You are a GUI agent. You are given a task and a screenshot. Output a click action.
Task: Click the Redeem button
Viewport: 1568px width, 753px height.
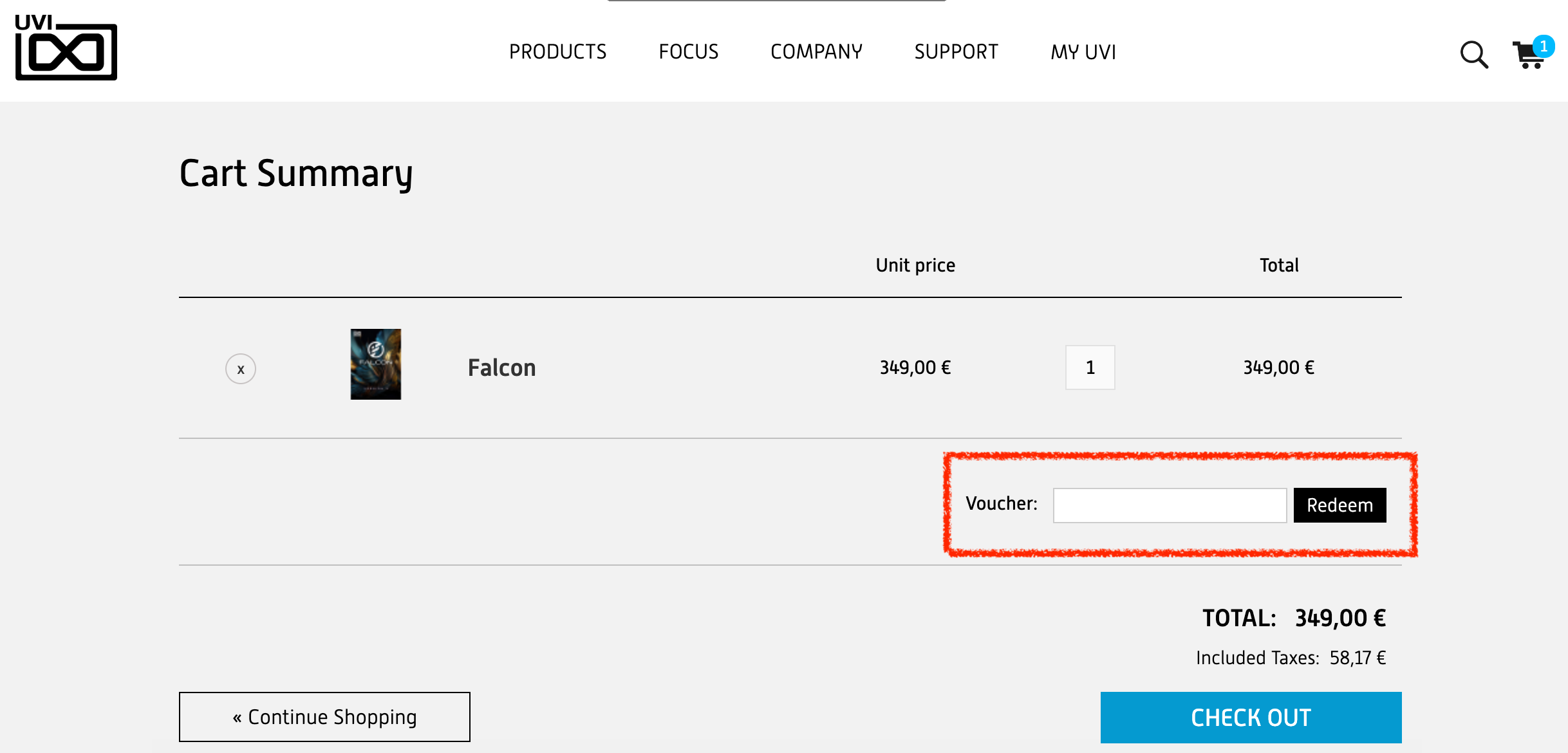[x=1340, y=505]
